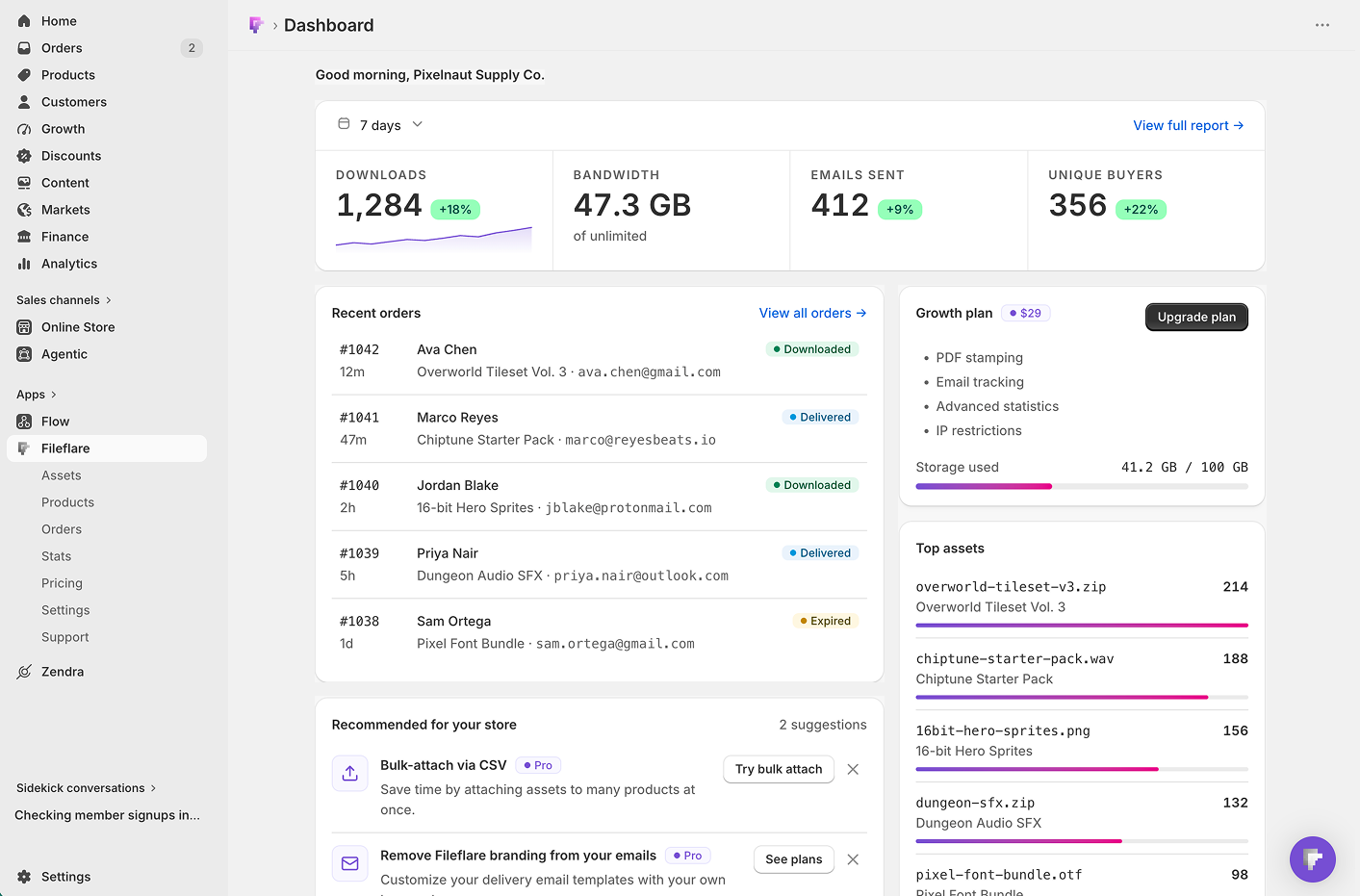Image resolution: width=1360 pixels, height=896 pixels.
Task: Click the Fileflare app icon in the sidebar
Action: (24, 448)
